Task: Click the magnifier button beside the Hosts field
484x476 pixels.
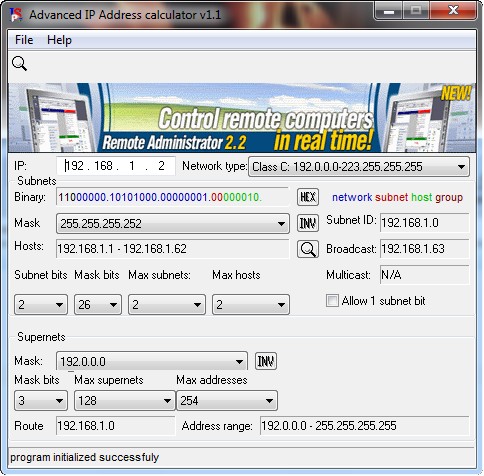Action: pyautogui.click(x=308, y=249)
